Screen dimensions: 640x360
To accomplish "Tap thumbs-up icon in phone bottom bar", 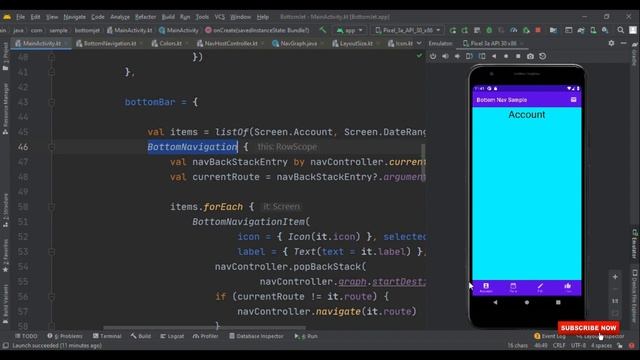I will tap(567, 287).
